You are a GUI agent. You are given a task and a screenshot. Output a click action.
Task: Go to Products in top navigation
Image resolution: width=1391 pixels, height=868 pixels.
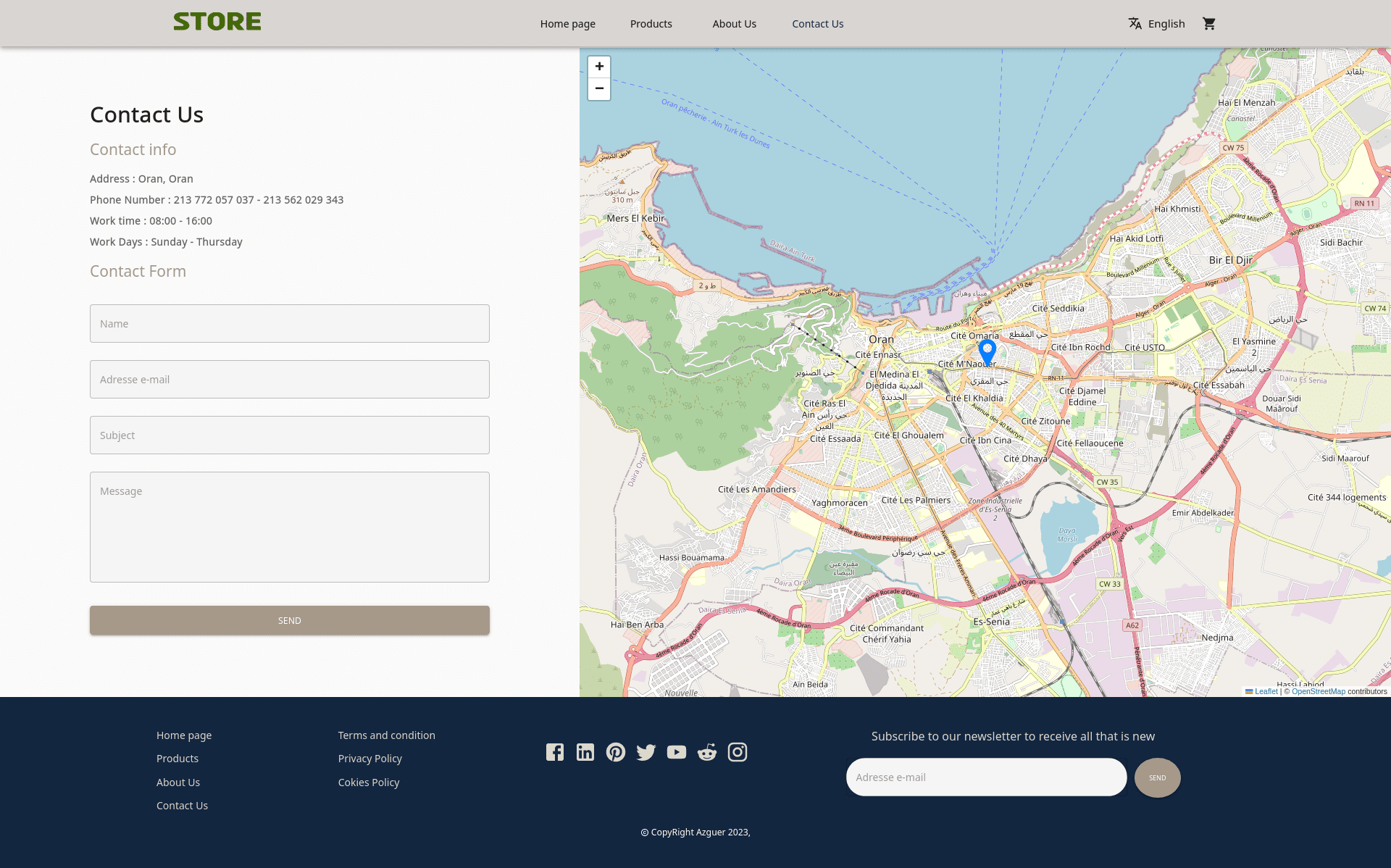pos(651,24)
